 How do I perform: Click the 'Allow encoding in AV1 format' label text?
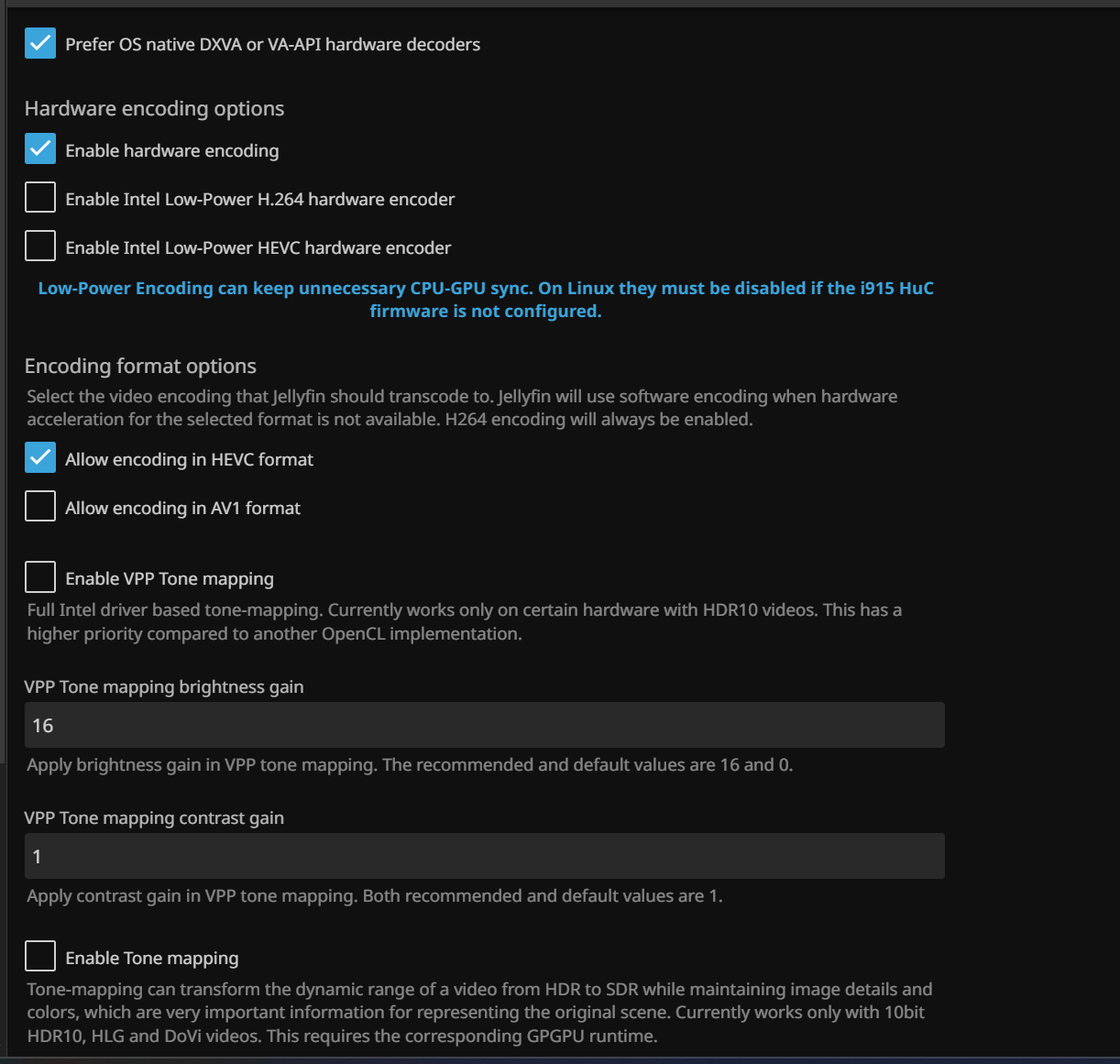point(182,509)
